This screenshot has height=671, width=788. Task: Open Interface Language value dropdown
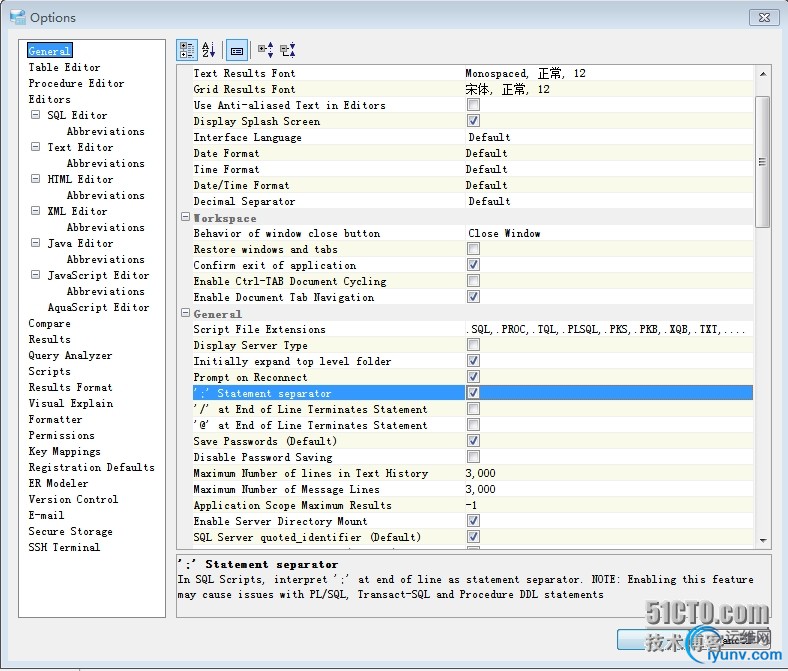coord(609,137)
